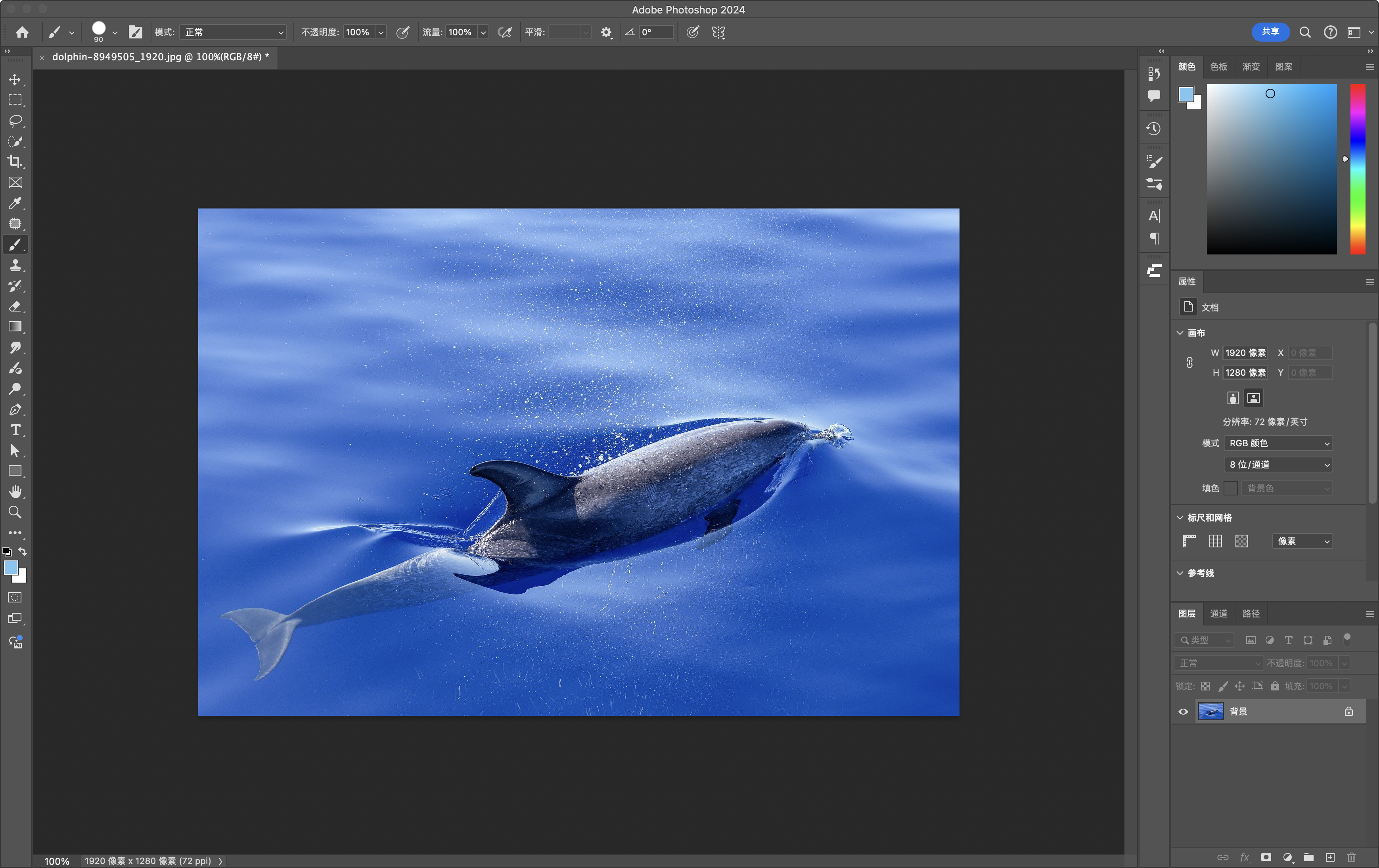
Task: Open brush preset picker arrow
Action: coord(115,33)
